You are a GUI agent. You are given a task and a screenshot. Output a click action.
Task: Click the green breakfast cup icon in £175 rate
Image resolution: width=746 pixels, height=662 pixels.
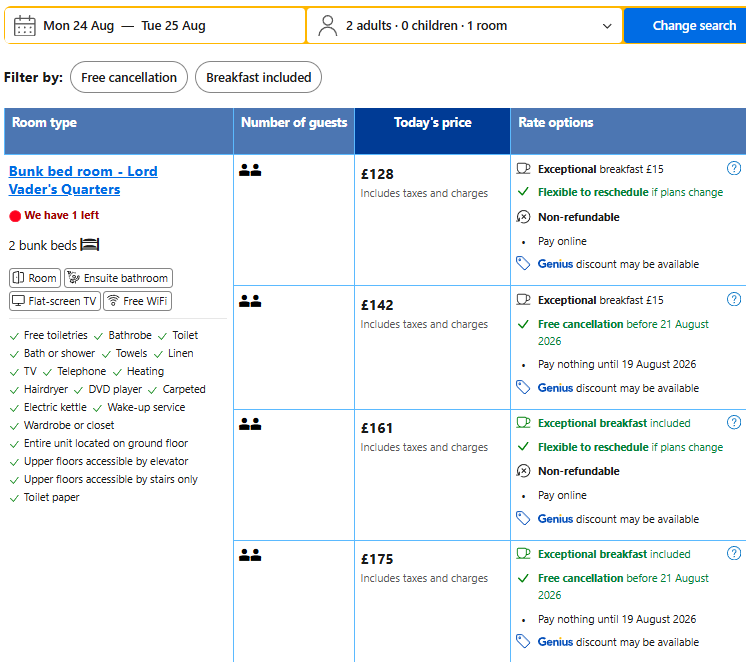(x=523, y=553)
